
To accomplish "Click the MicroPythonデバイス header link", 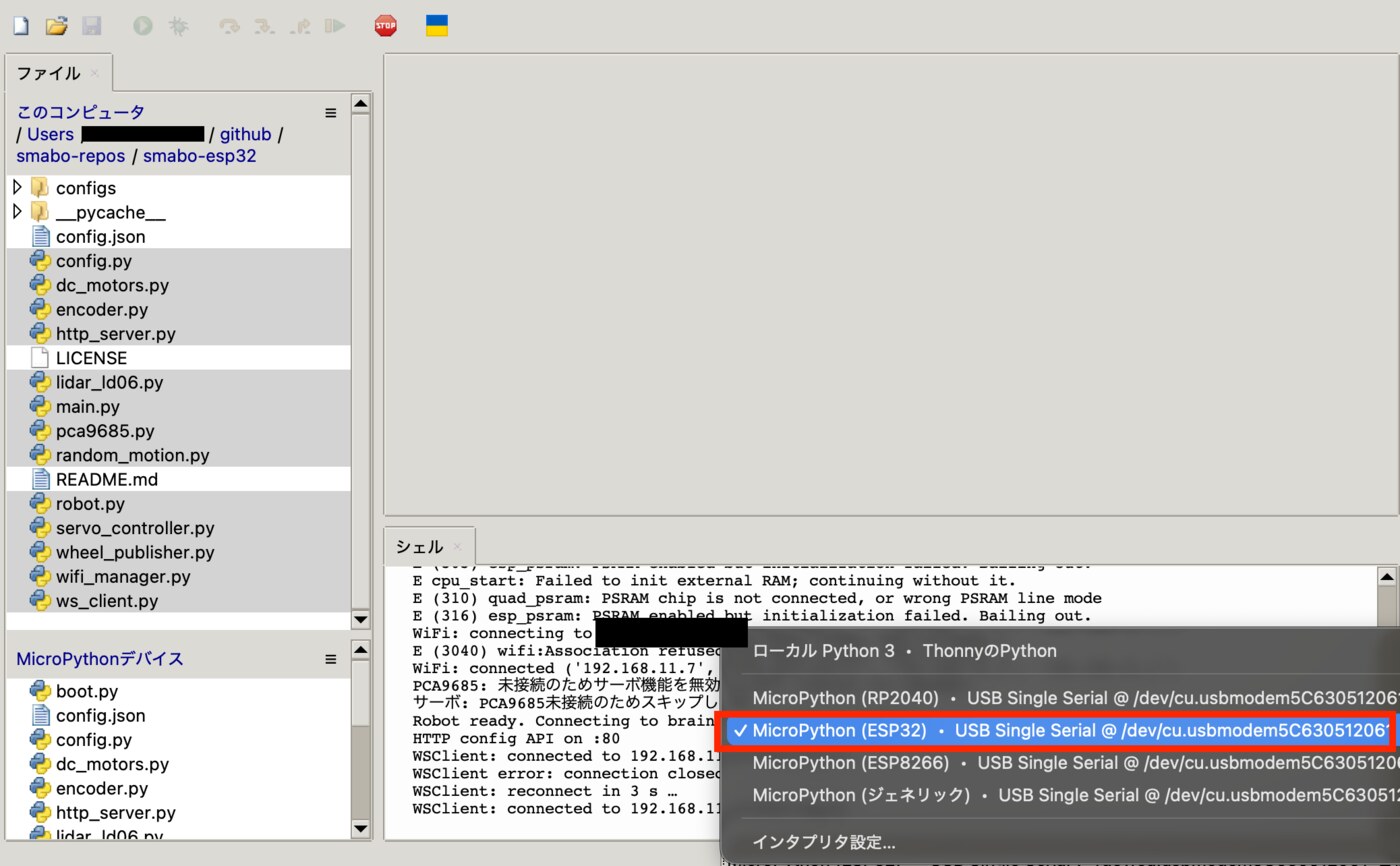I will [x=100, y=659].
